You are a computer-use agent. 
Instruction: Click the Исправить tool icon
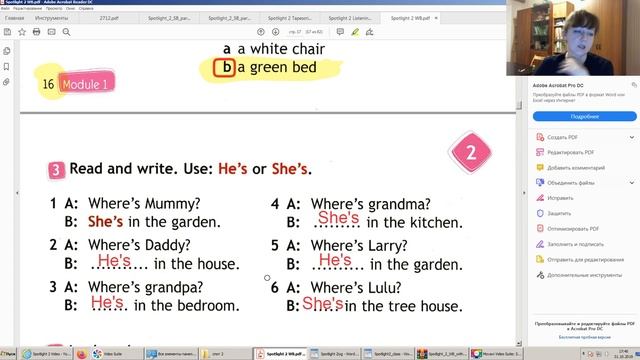pyautogui.click(x=540, y=198)
